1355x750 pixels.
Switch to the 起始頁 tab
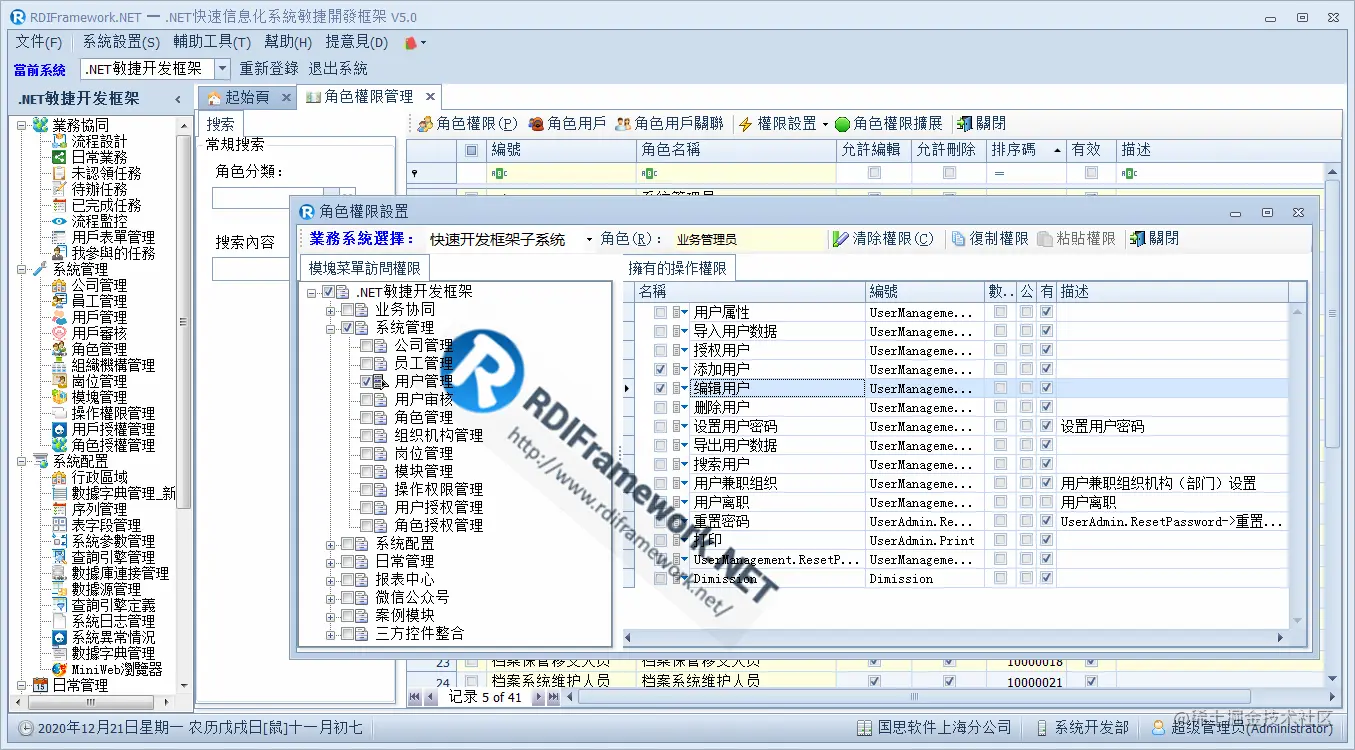pyautogui.click(x=248, y=97)
